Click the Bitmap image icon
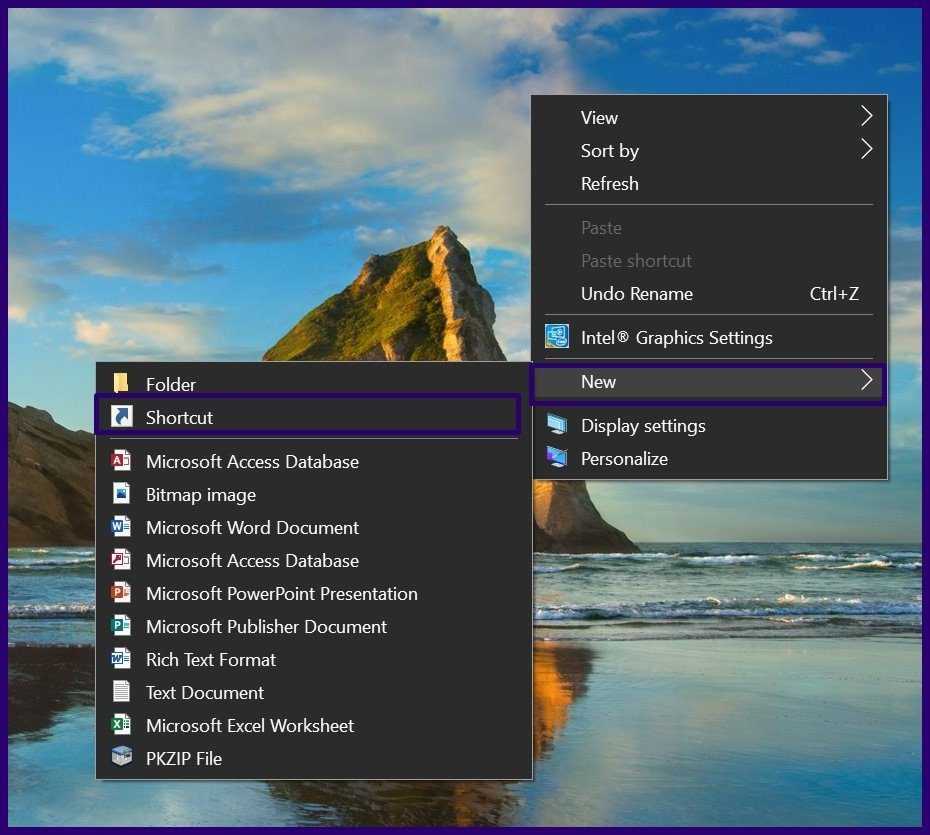The image size is (930, 835). (x=121, y=494)
